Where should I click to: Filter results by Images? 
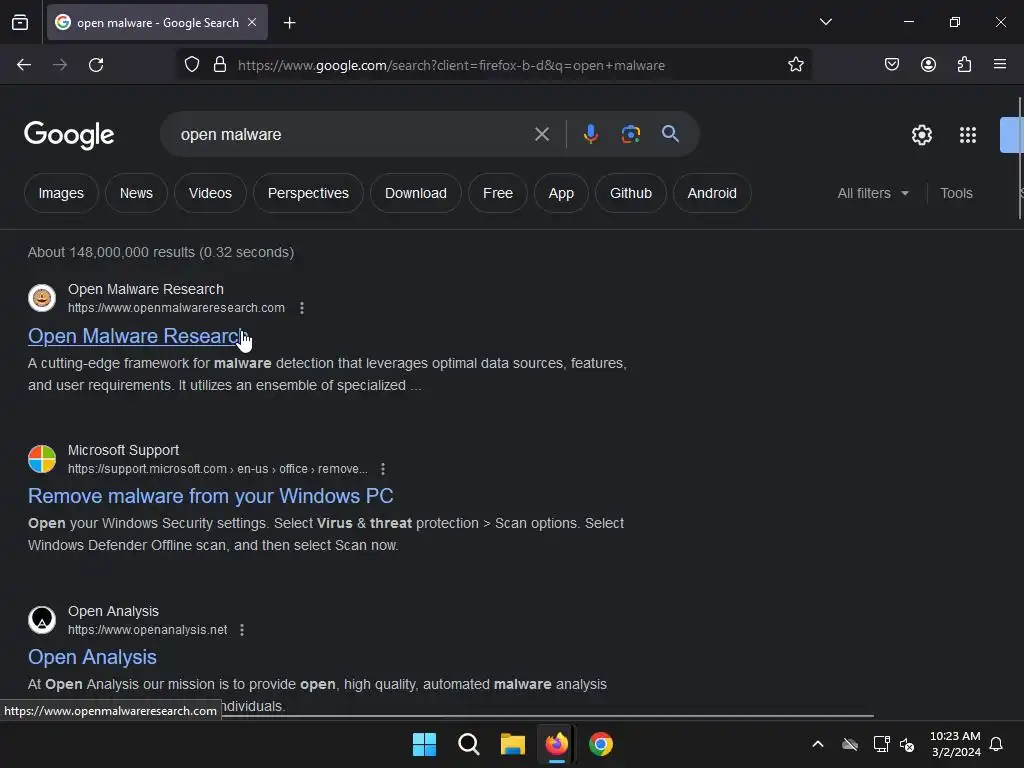click(61, 193)
